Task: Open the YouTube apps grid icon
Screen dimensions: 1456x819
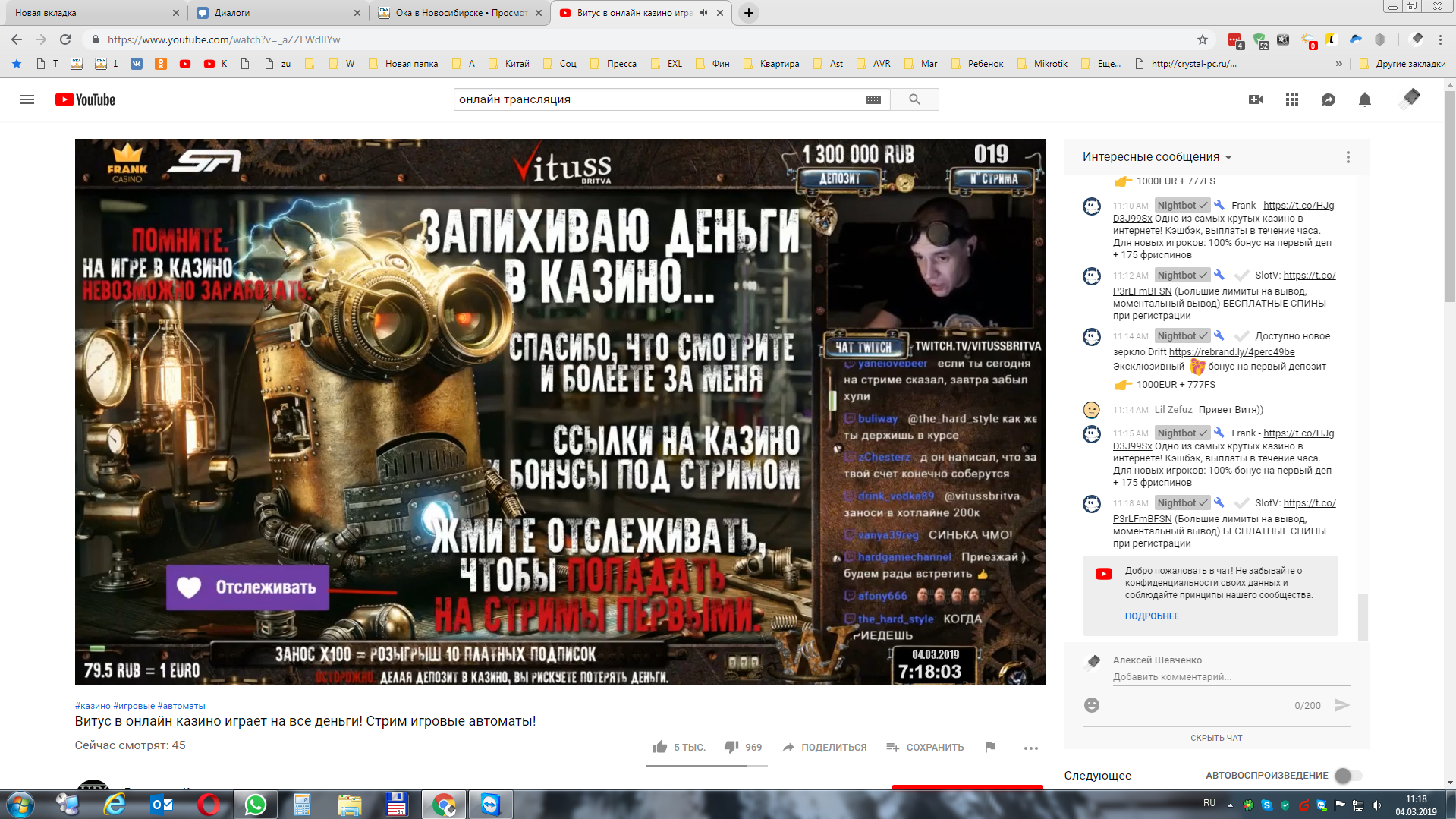Action: pyautogui.click(x=1292, y=99)
